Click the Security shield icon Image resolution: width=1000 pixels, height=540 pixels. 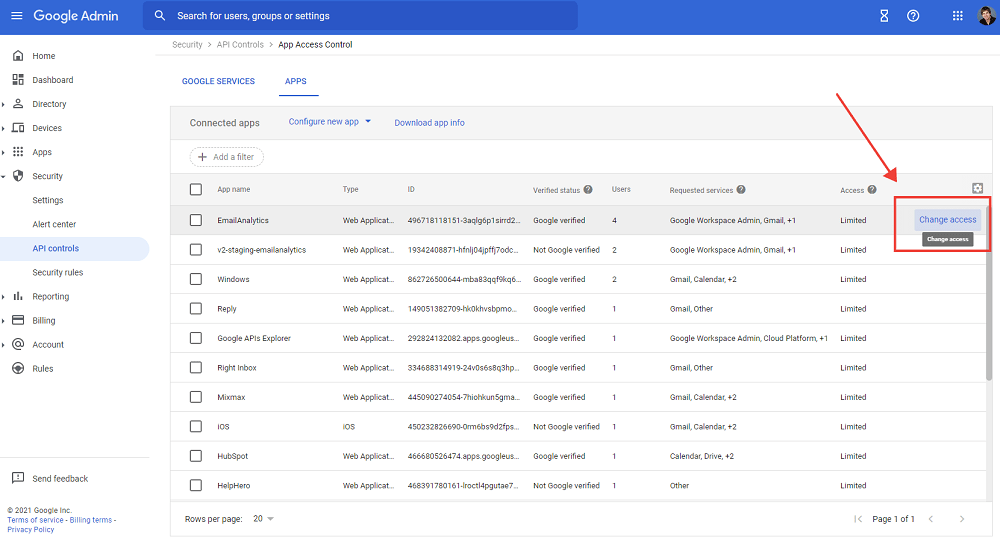[18, 175]
